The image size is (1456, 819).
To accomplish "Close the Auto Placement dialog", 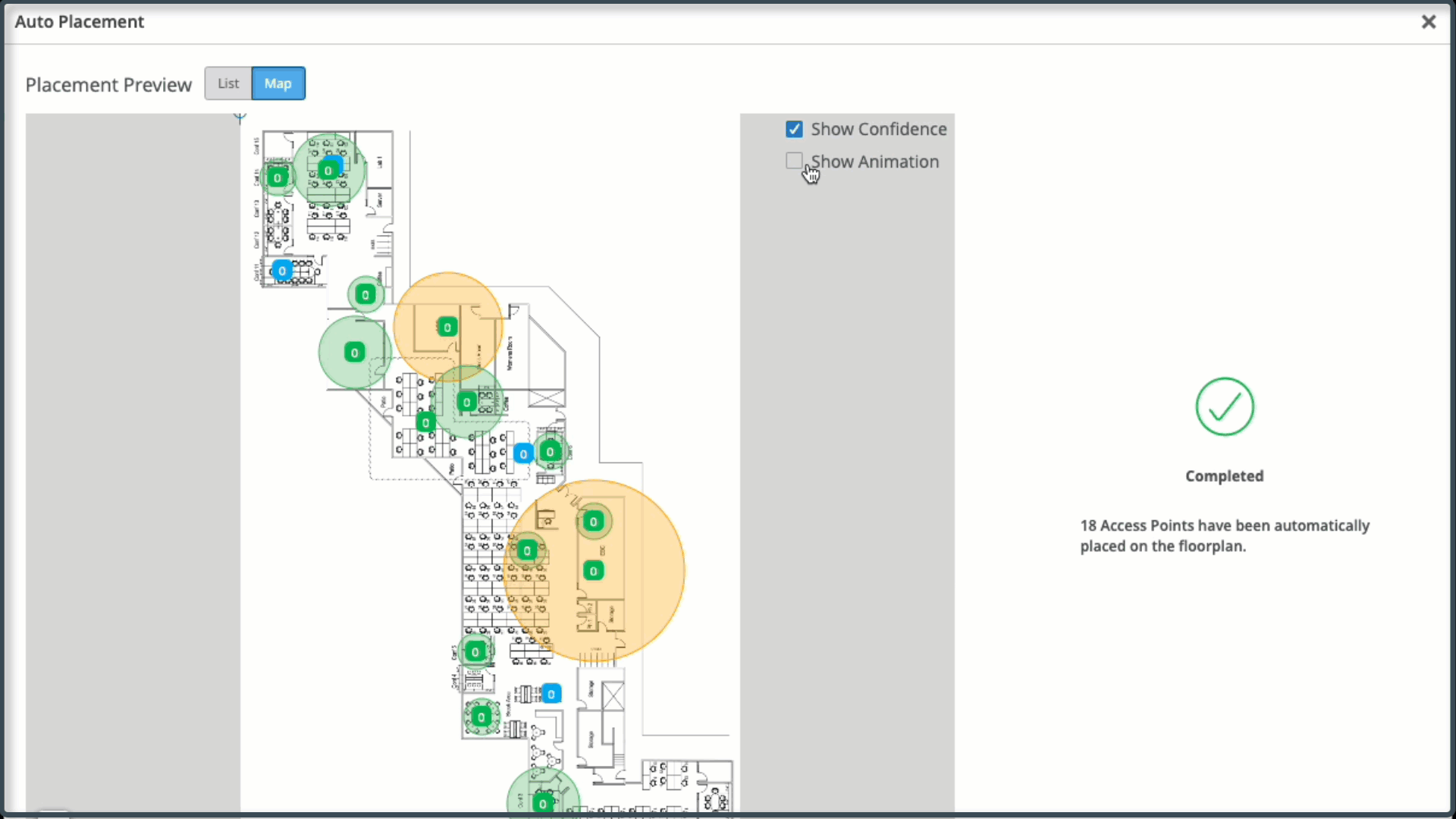I will 1428,22.
